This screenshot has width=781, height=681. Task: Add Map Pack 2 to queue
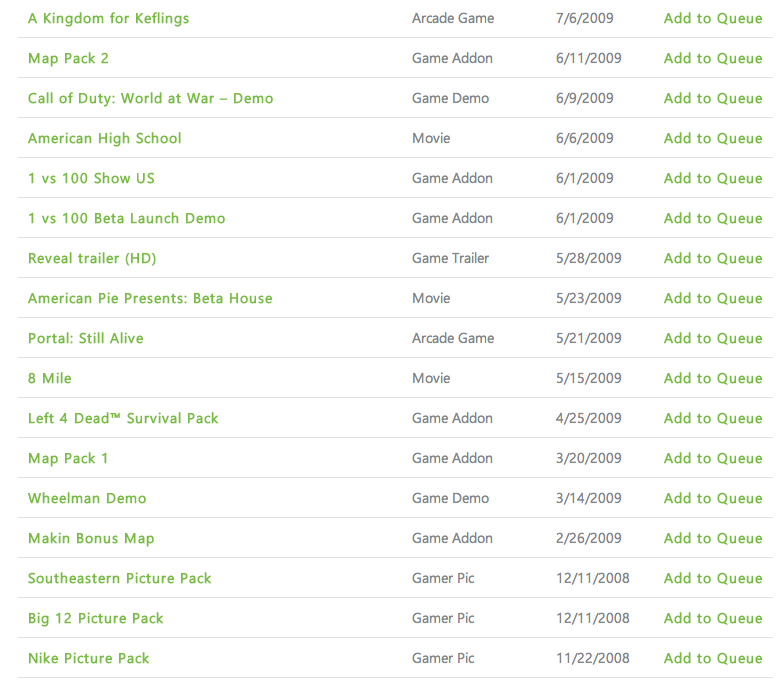click(x=713, y=58)
